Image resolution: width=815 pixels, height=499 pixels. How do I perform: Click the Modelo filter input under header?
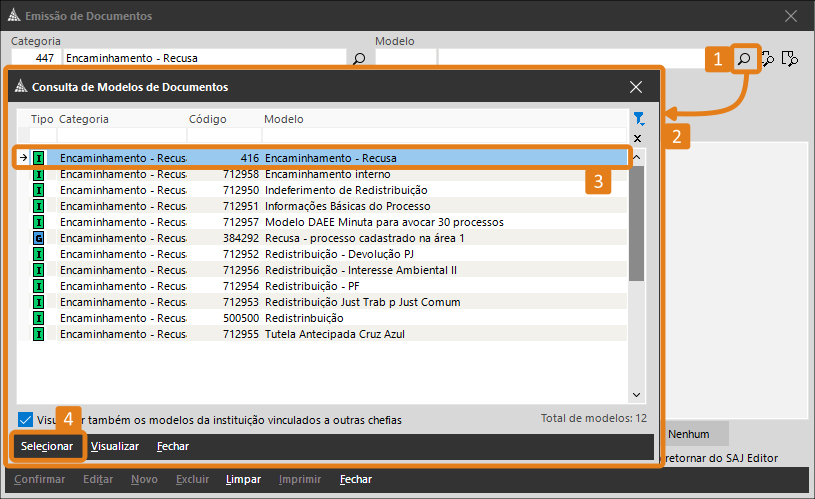[444, 136]
